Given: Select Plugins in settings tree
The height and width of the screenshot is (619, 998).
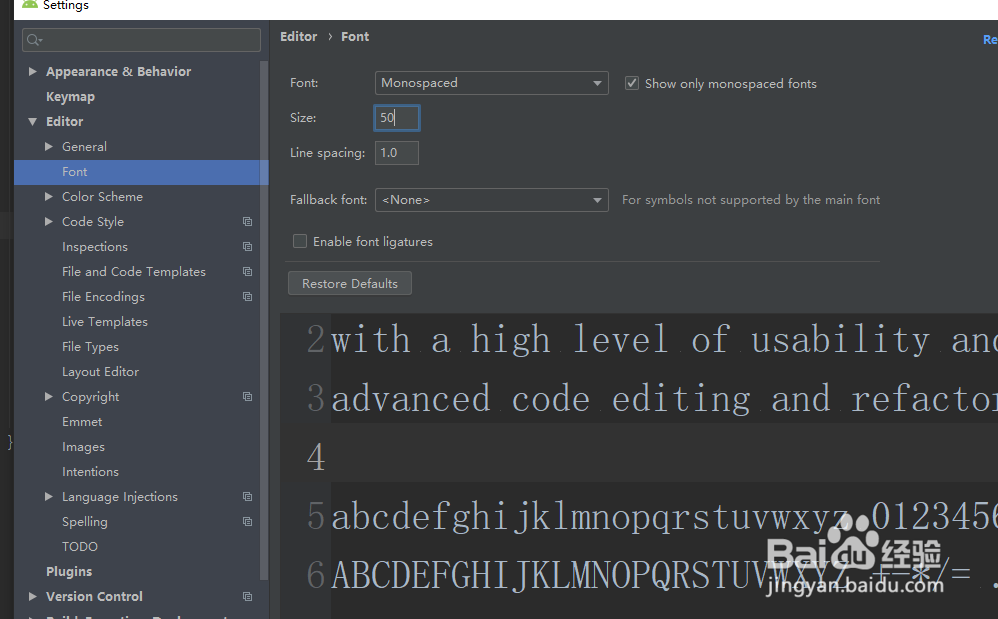Looking at the screenshot, I should 69,571.
